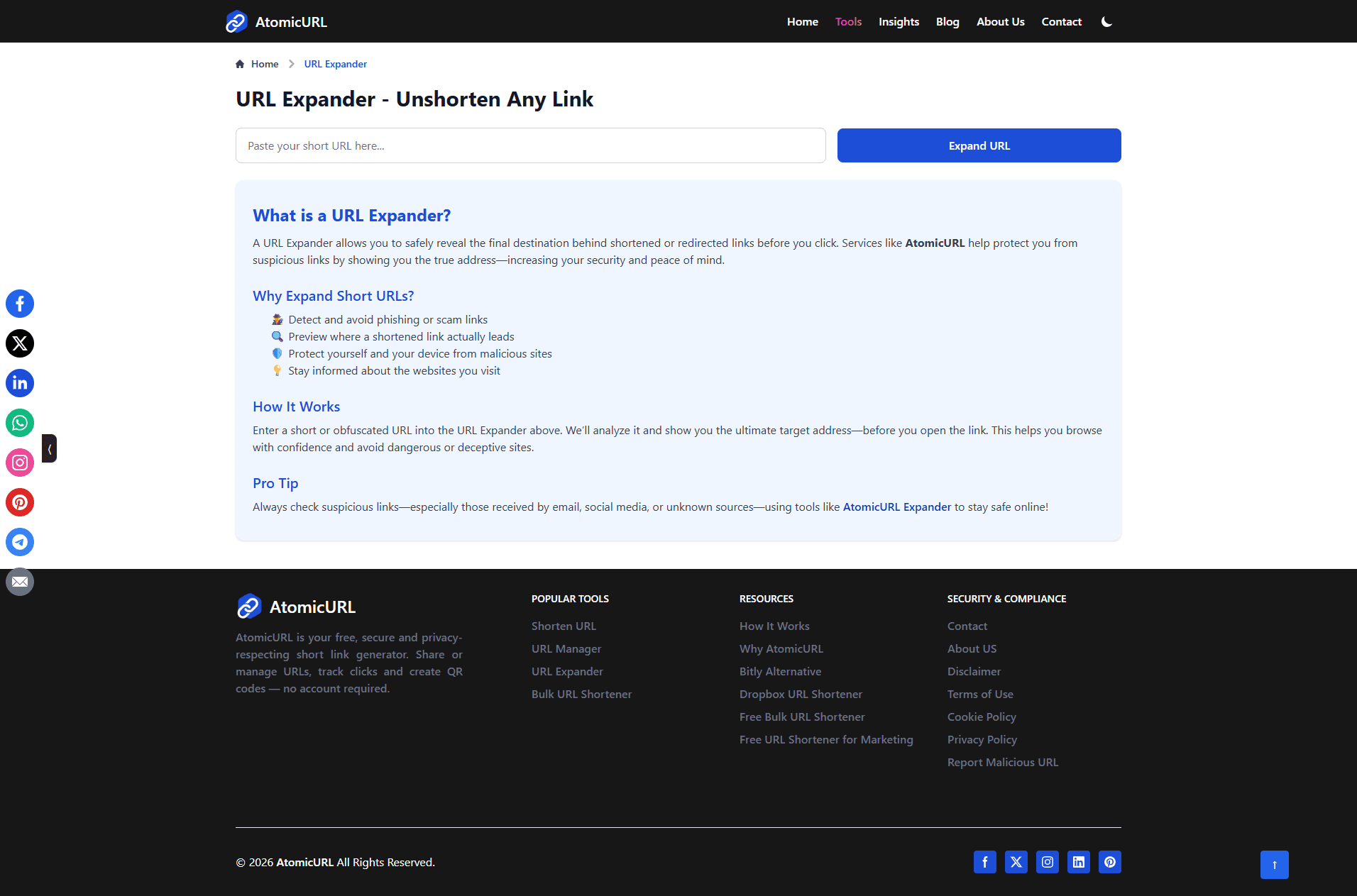Open URL Expander footer link
1357x896 pixels.
pyautogui.click(x=567, y=671)
